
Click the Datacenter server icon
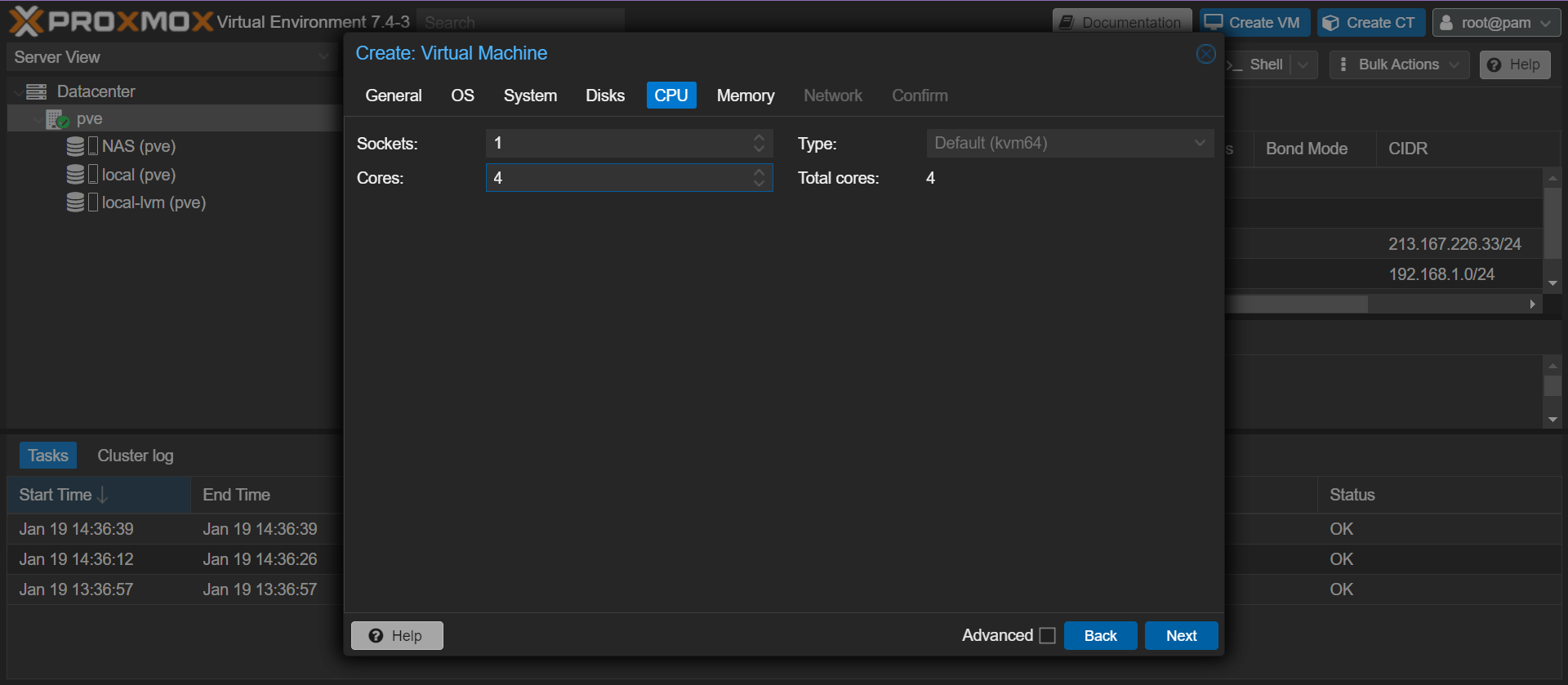tap(37, 91)
